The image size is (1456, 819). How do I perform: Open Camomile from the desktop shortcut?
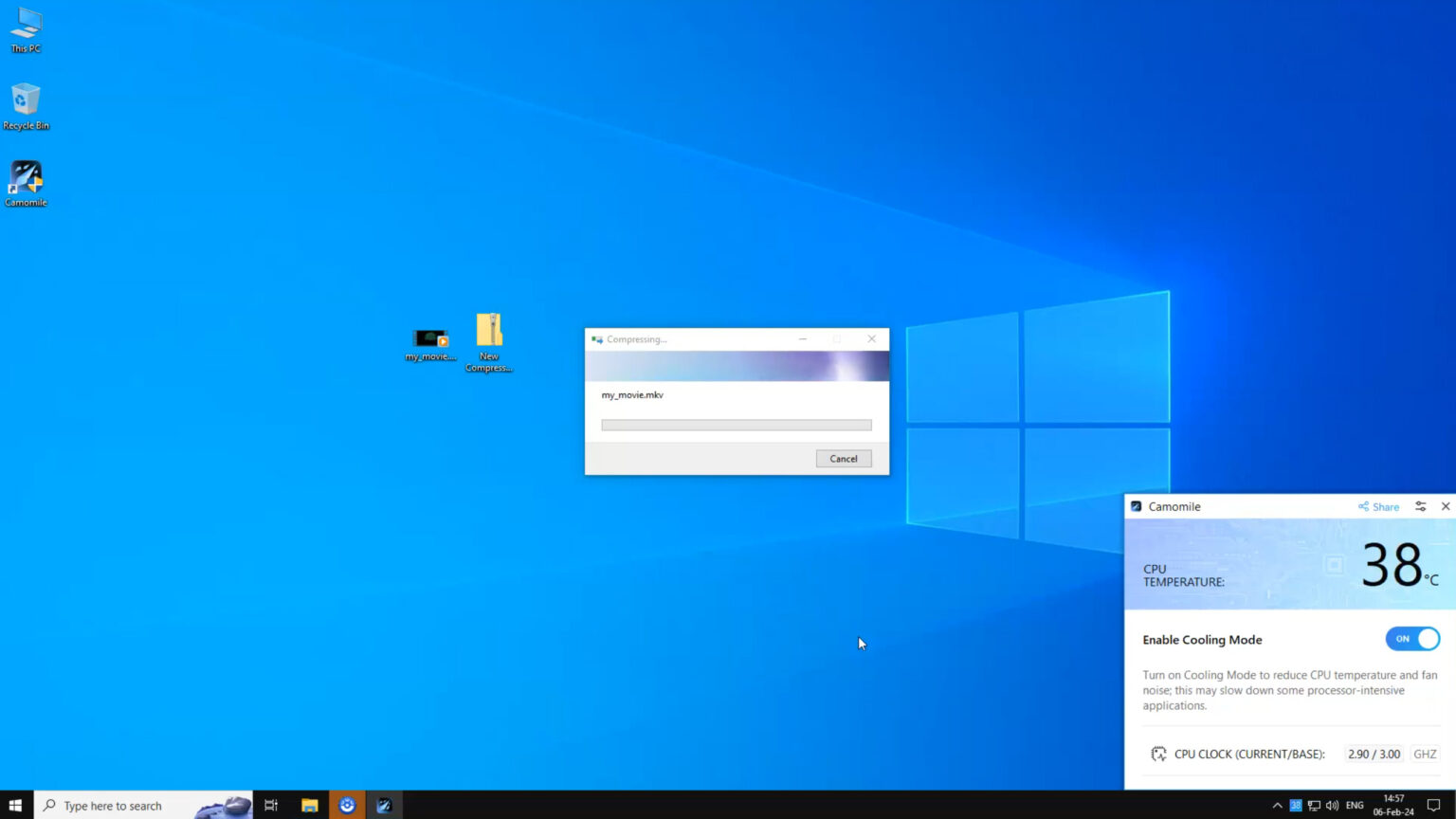[x=26, y=177]
